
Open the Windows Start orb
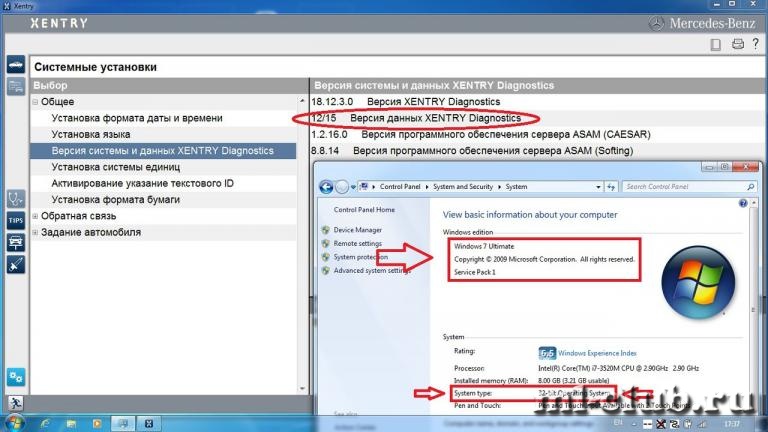click(14, 423)
